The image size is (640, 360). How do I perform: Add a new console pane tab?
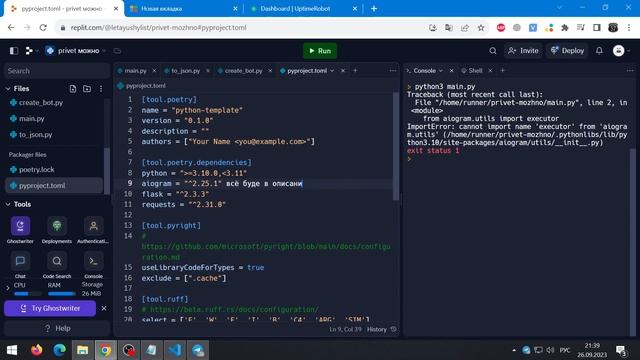(502, 71)
